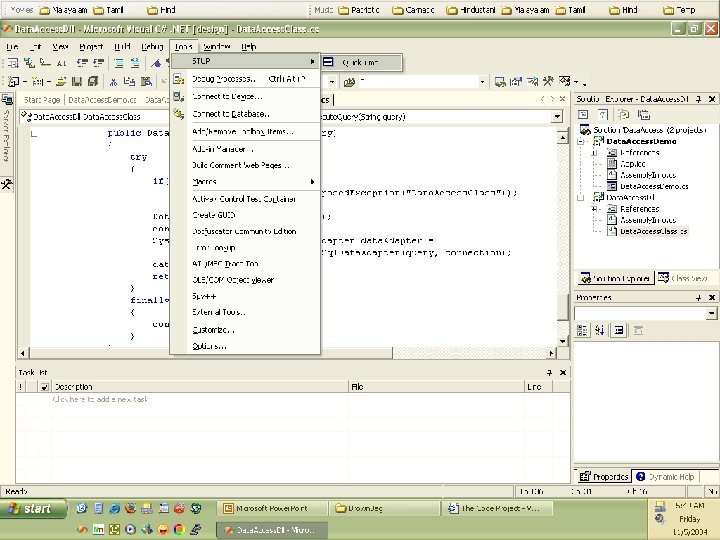
Task: Collapse the DataAccessDemo project node
Action: [x=582, y=142]
